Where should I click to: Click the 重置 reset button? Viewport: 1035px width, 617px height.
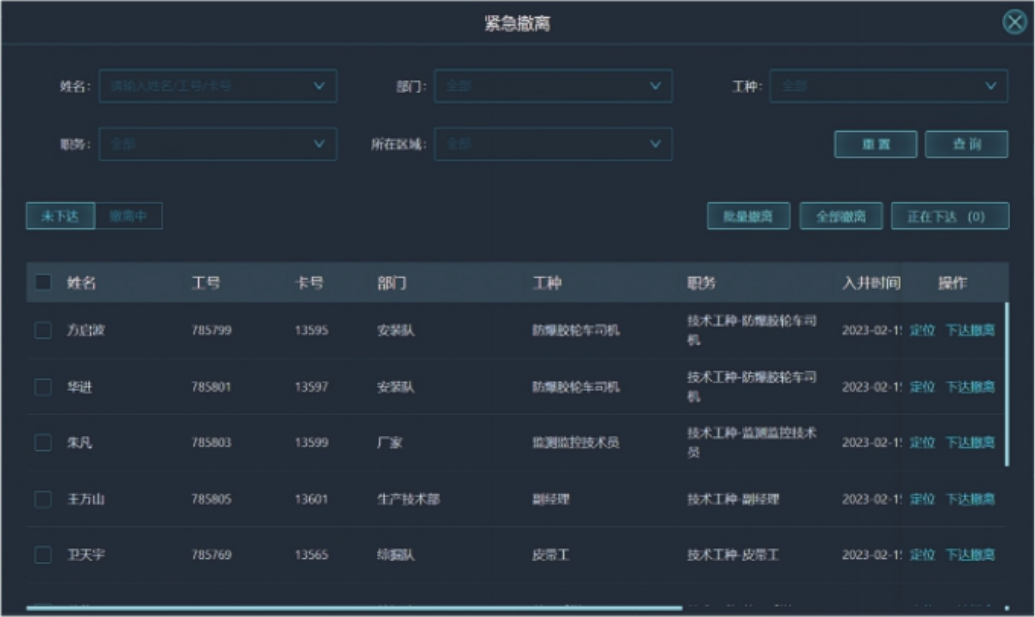875,144
